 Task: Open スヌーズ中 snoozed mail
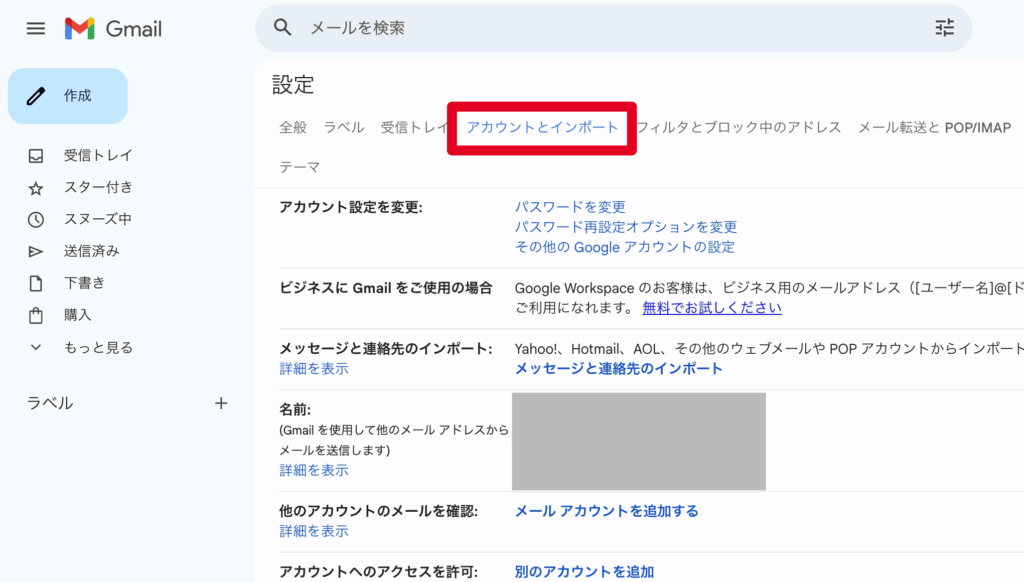(37, 219)
